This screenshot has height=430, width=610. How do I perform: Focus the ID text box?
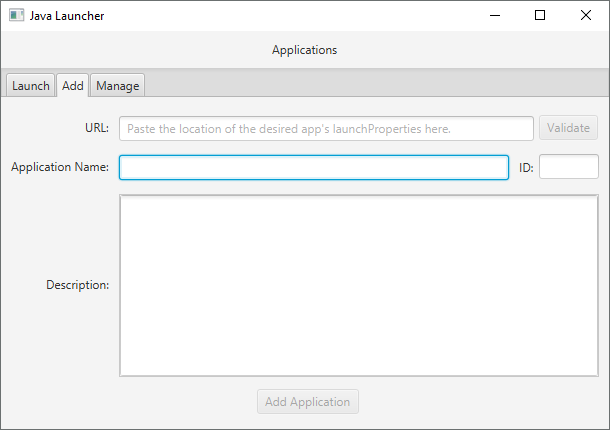[x=568, y=167]
